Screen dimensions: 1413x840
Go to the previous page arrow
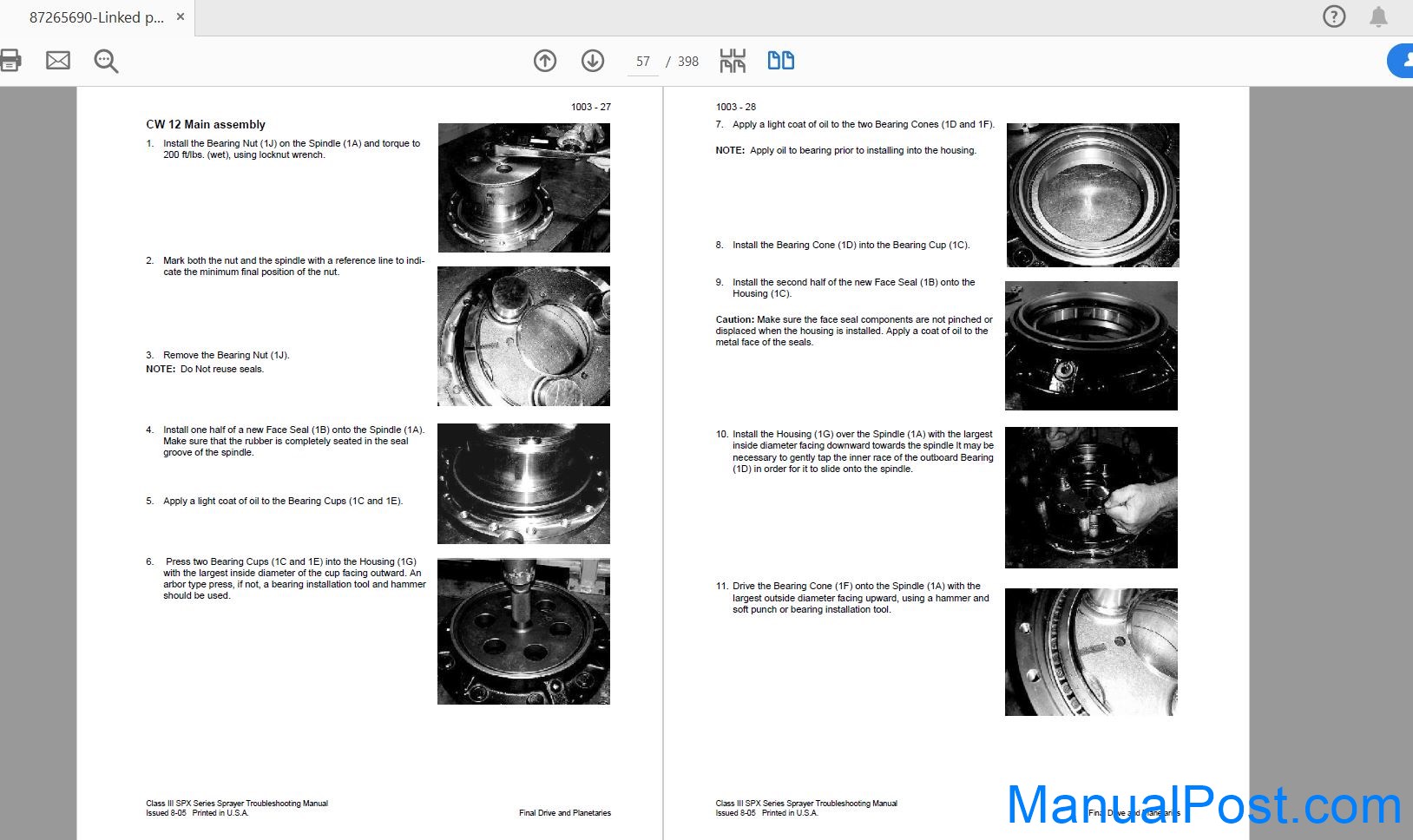[x=545, y=61]
